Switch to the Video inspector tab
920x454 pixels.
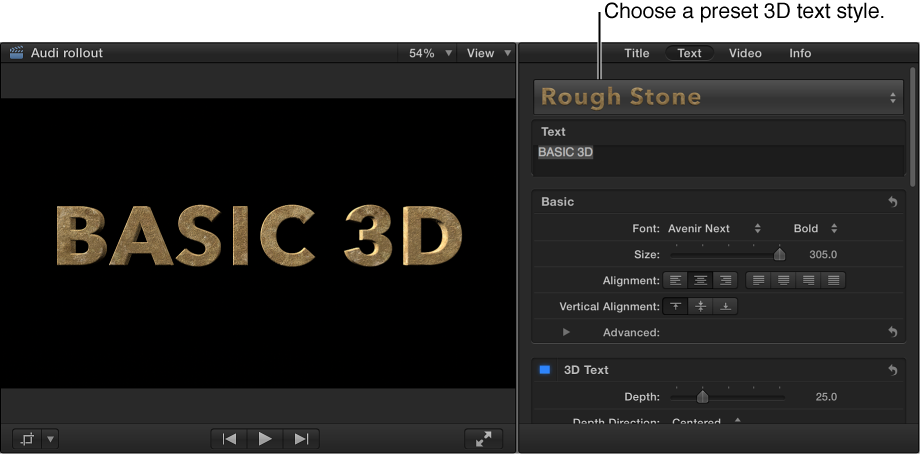745,53
